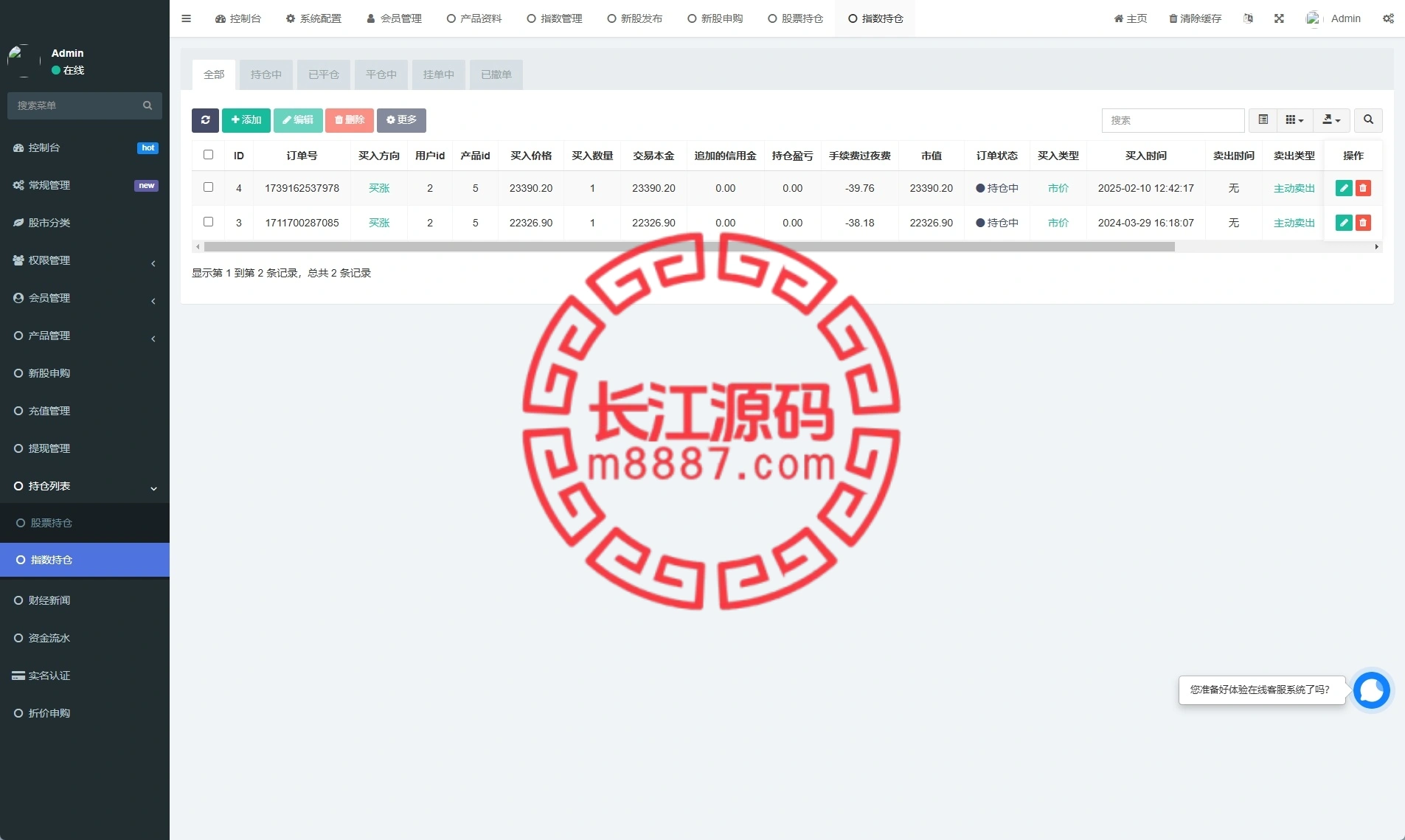
Task: Click the 删除 delete toolbar button
Action: click(350, 120)
